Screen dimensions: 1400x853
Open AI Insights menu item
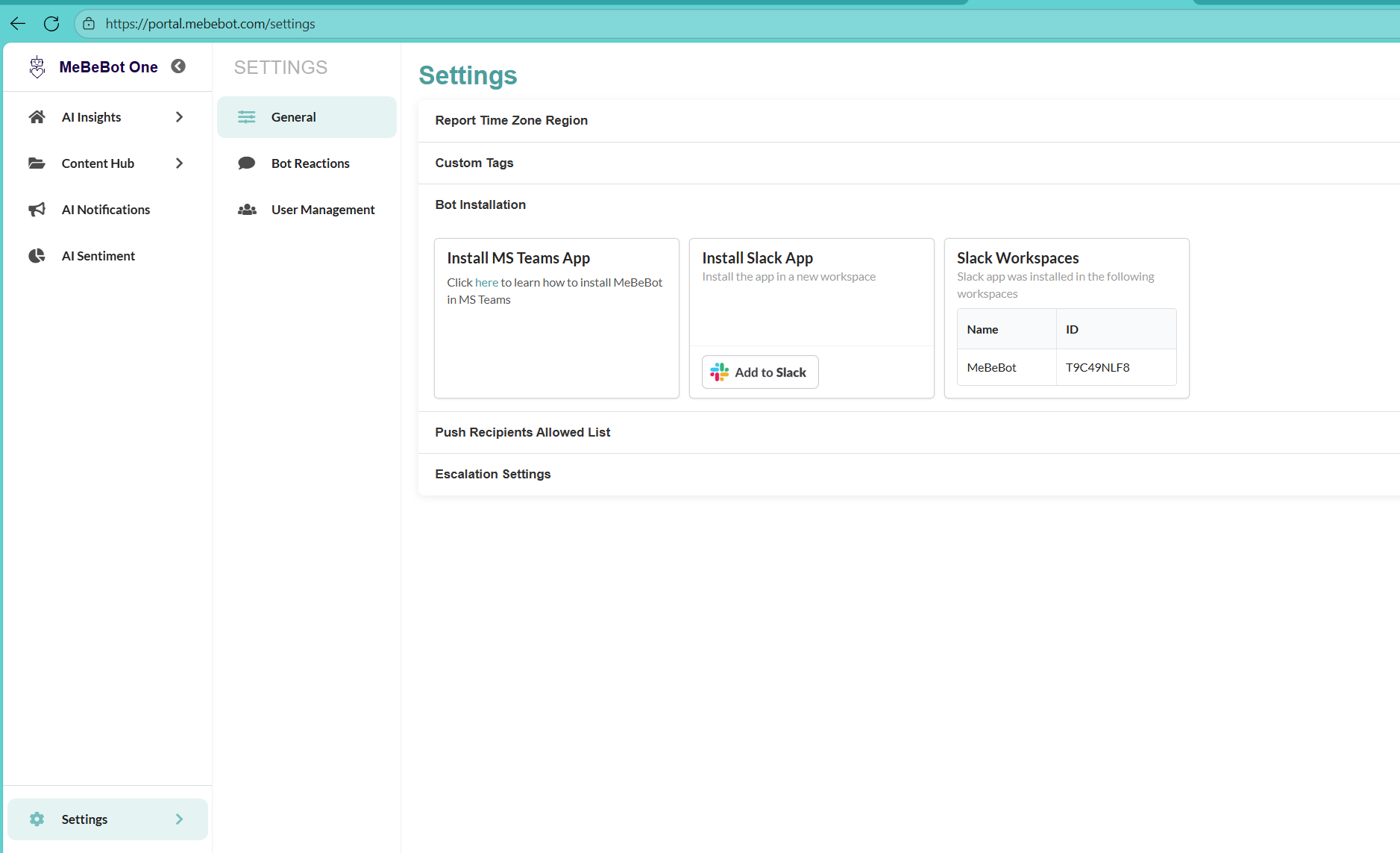click(107, 117)
